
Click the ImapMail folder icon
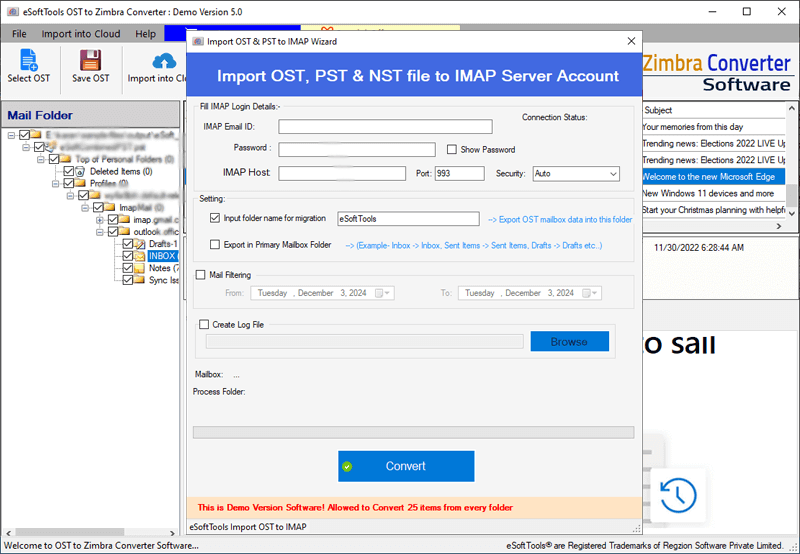point(109,207)
